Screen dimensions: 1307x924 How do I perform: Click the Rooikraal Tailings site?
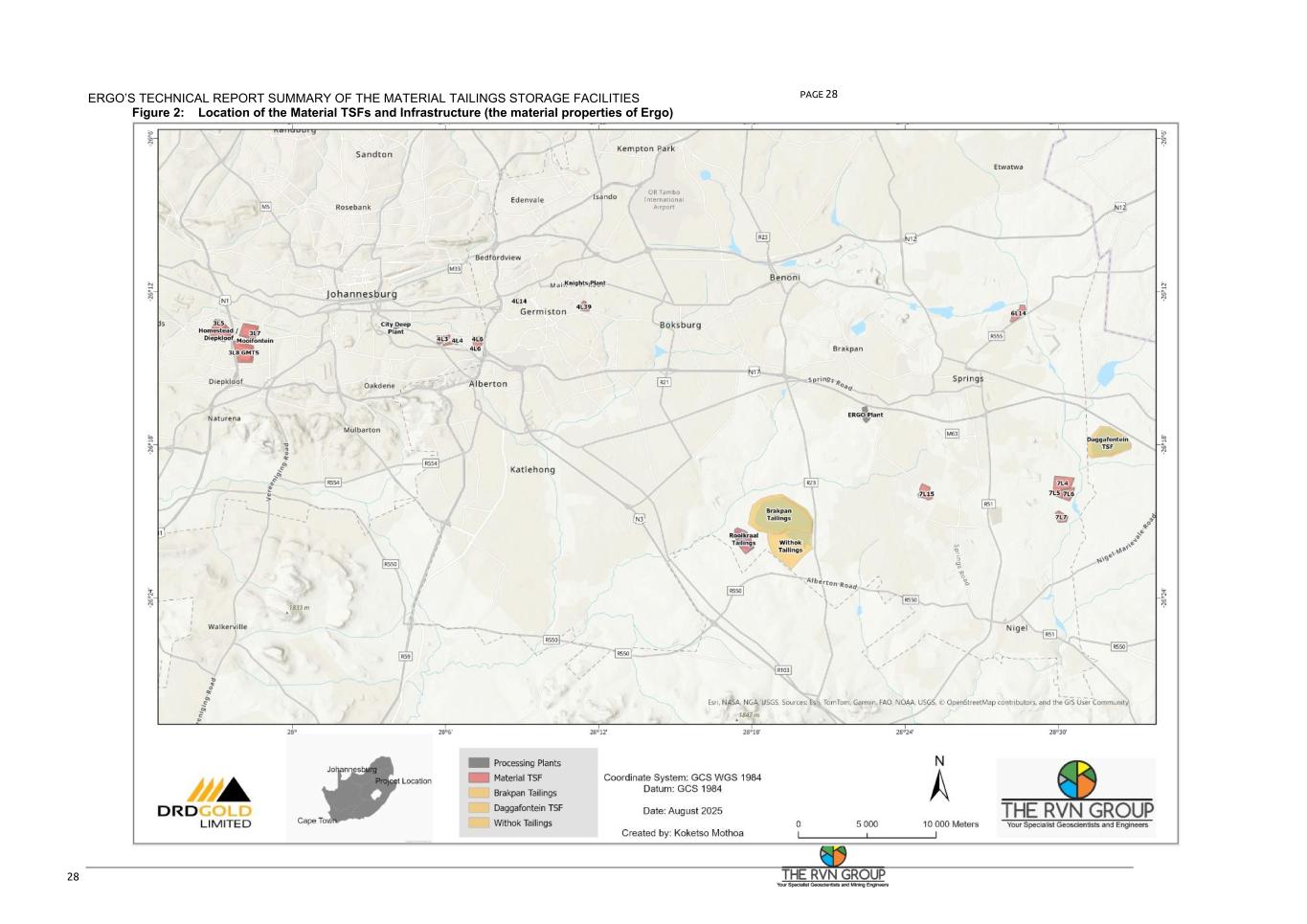(x=742, y=540)
